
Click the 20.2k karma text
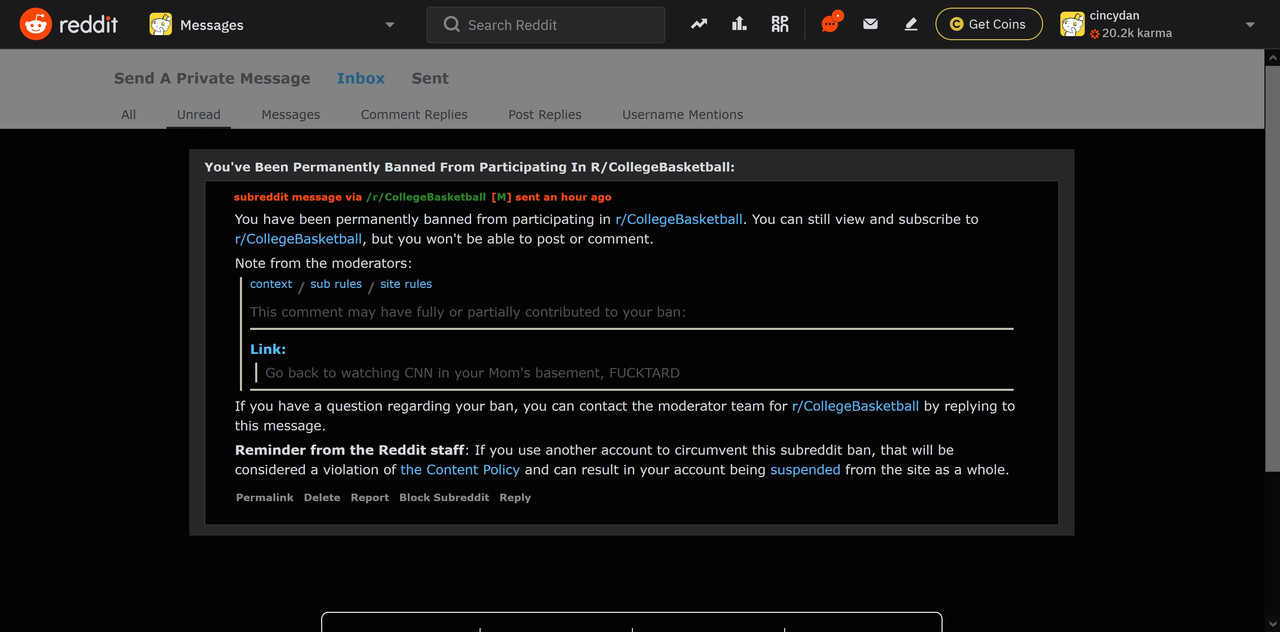click(1137, 33)
